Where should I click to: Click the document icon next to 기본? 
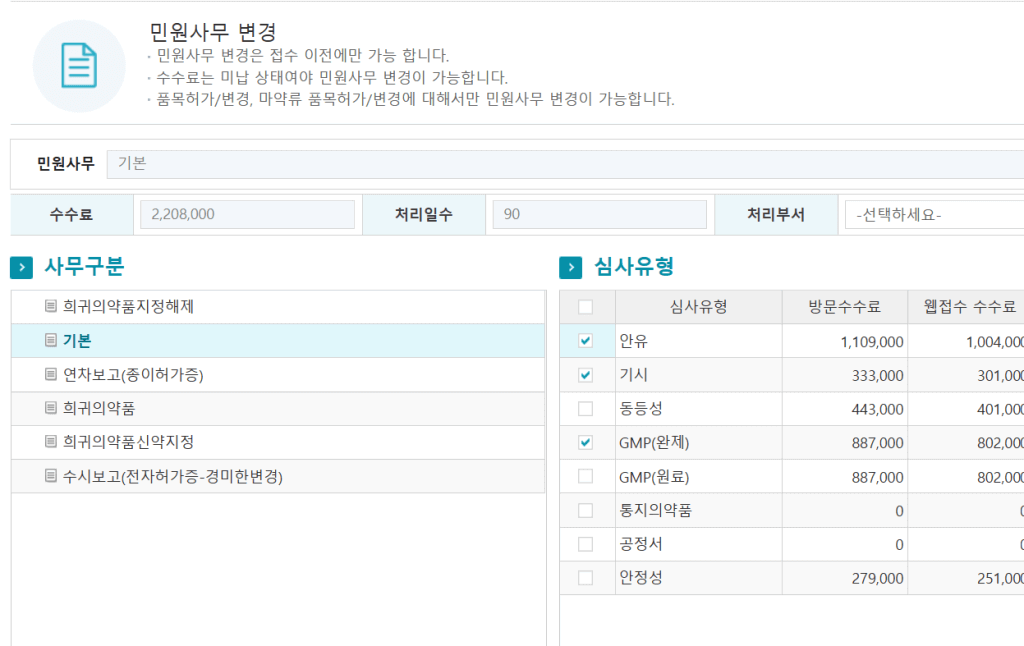51,341
